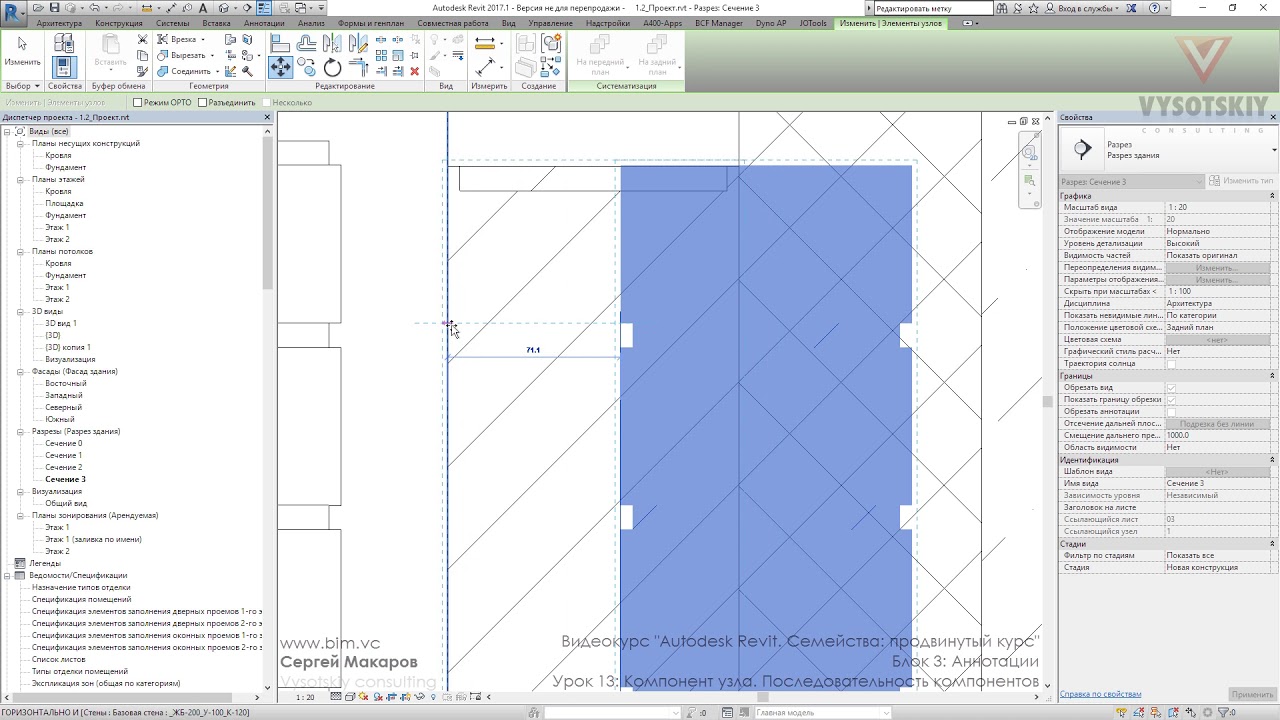The image size is (1280, 720).
Task: Enable the Режим ОРТО checkbox
Action: pos(138,102)
